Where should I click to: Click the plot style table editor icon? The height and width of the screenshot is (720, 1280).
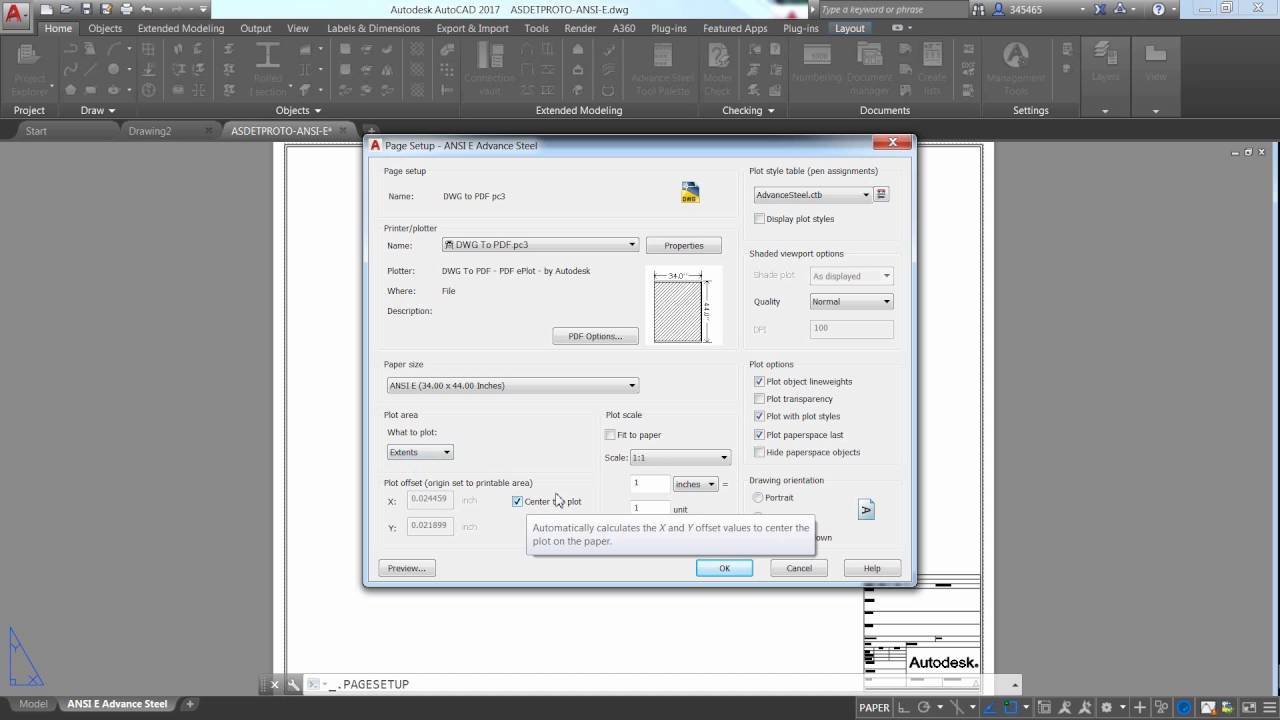click(881, 194)
